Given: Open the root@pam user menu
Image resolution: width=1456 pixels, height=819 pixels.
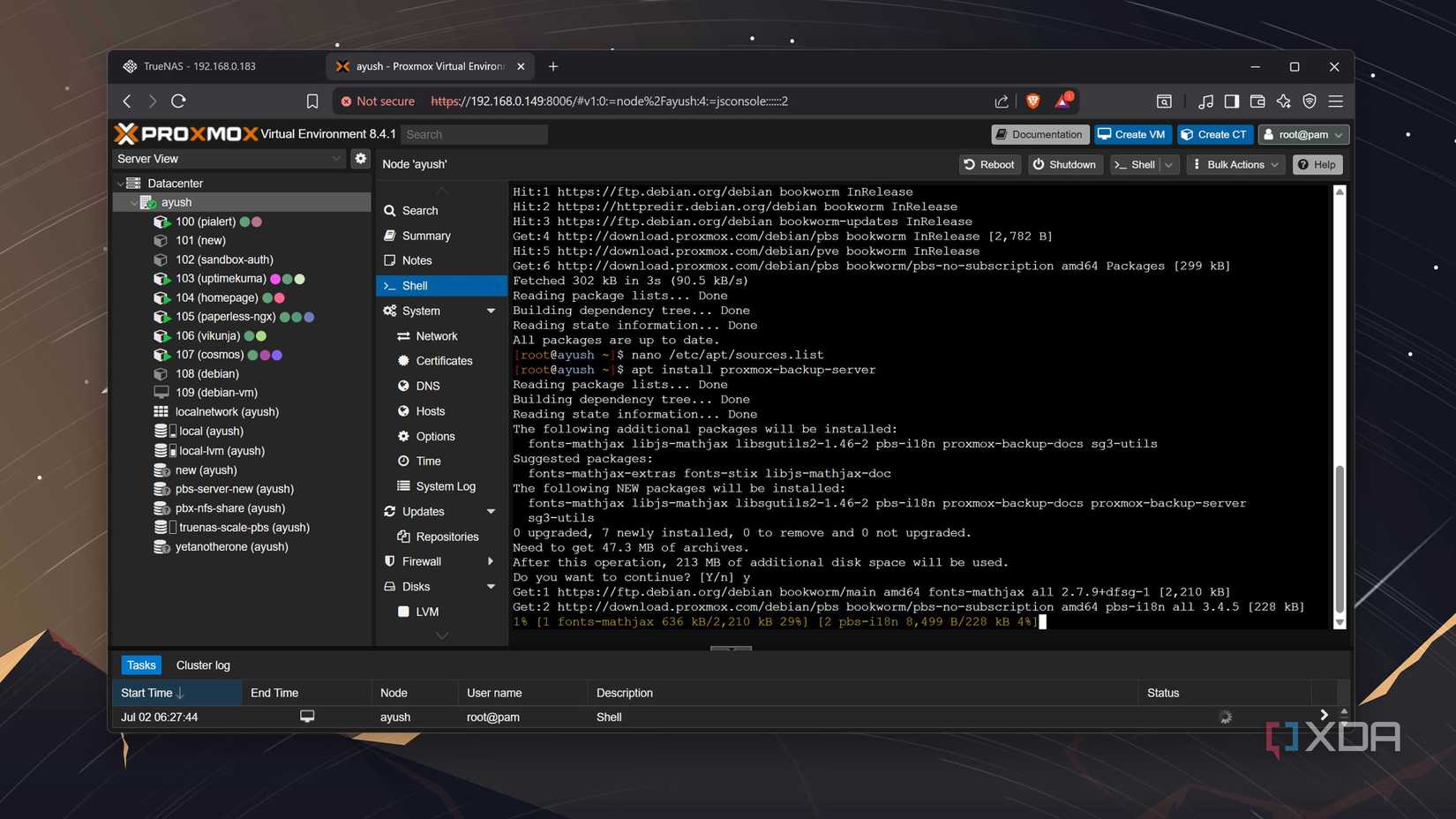Looking at the screenshot, I should point(1303,134).
